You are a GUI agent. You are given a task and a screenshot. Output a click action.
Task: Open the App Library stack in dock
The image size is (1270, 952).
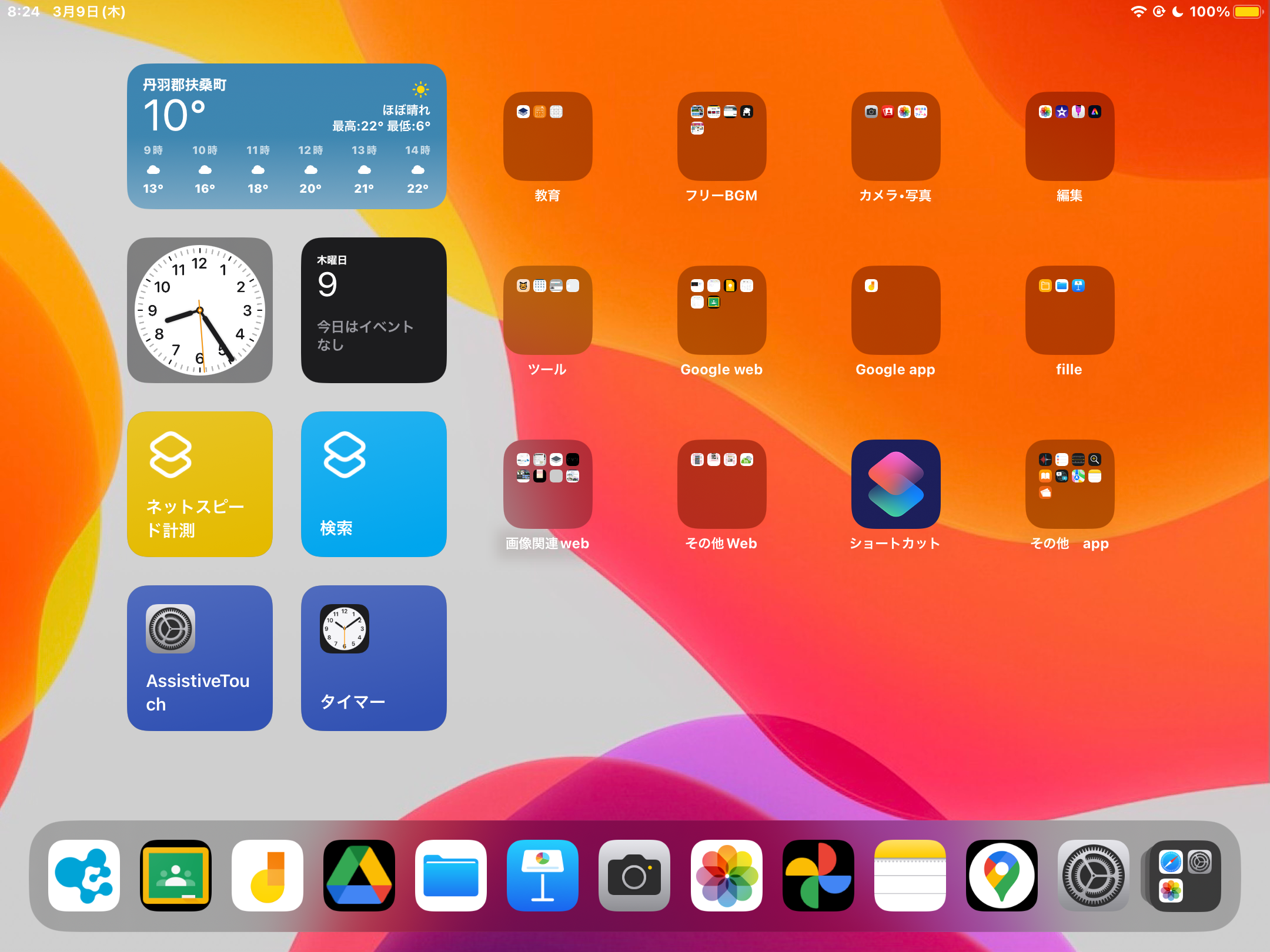1185,876
